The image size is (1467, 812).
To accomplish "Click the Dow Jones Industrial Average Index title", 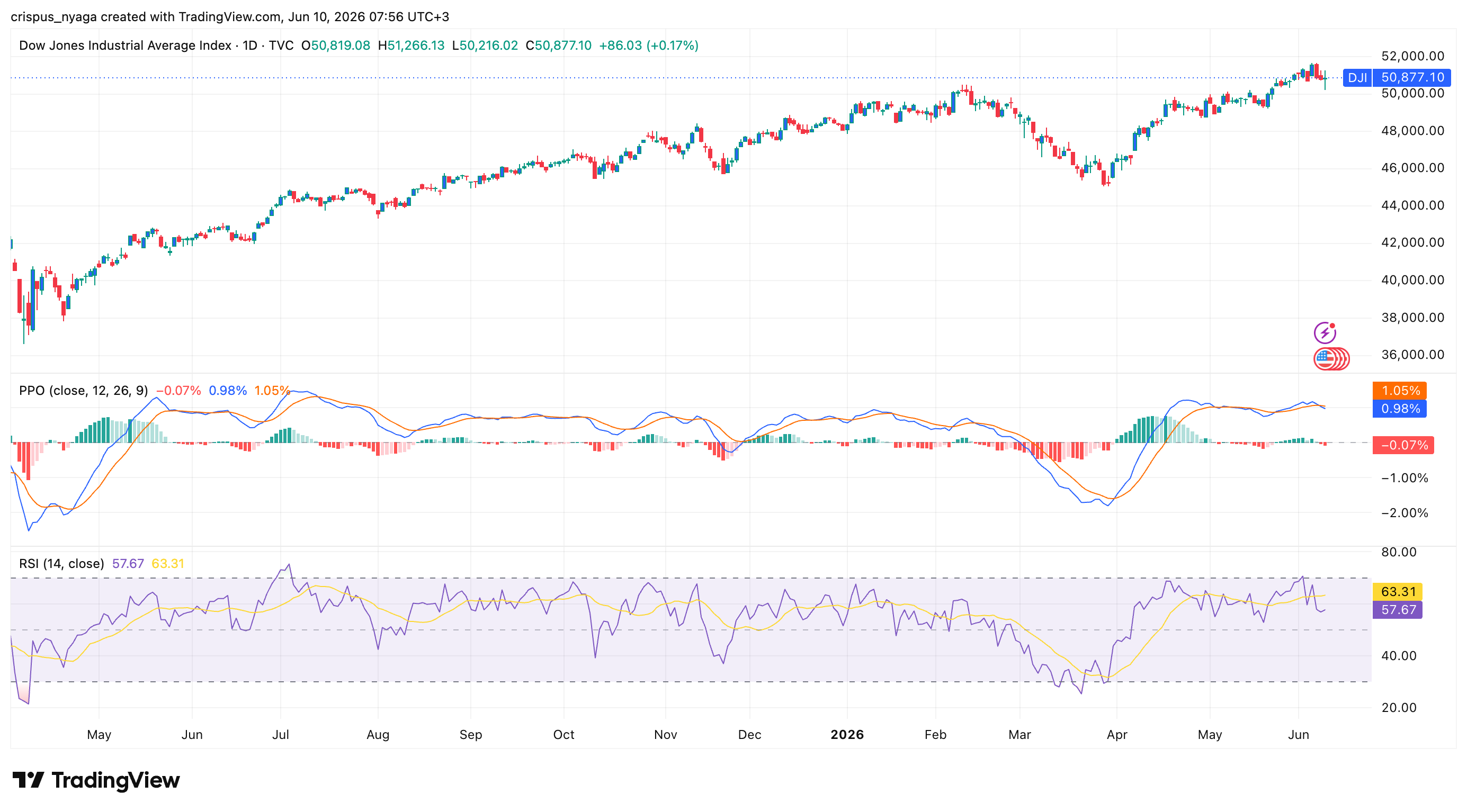I will click(124, 46).
